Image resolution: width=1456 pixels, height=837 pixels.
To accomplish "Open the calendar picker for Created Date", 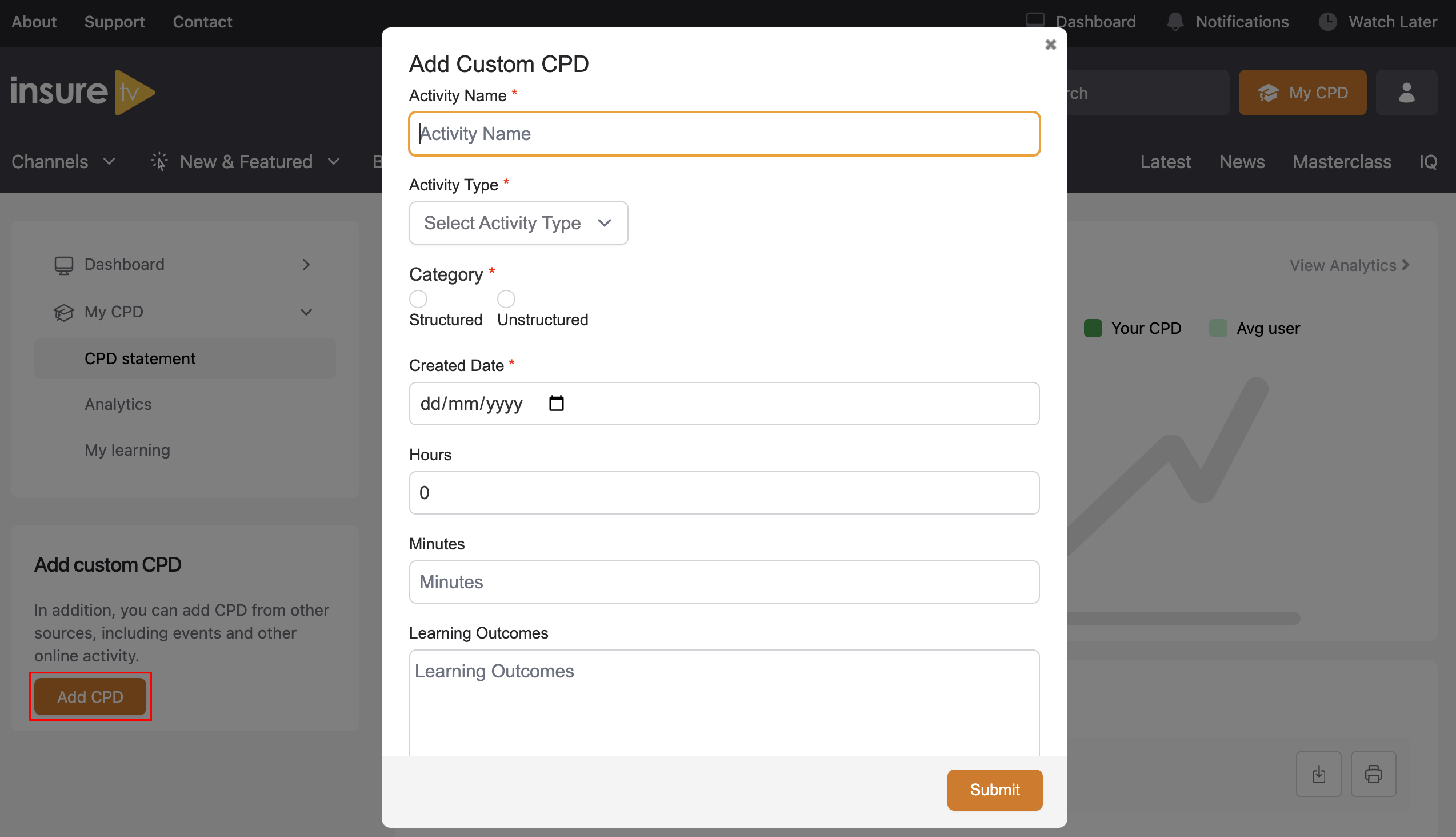I will (x=555, y=404).
